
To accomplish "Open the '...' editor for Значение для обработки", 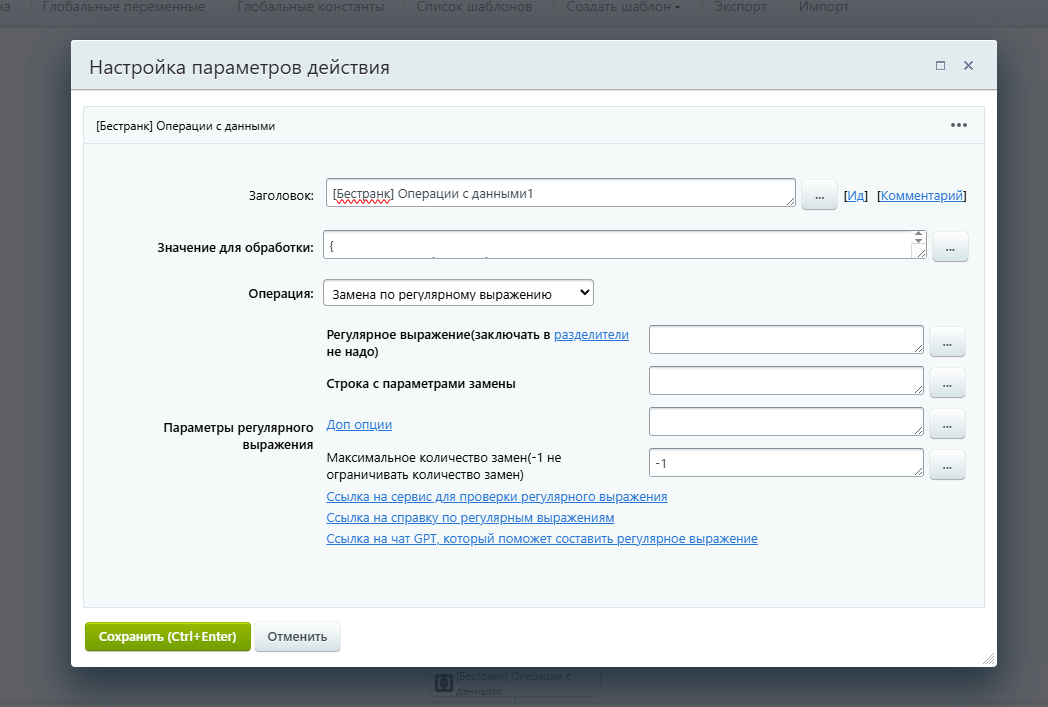I will click(x=949, y=246).
